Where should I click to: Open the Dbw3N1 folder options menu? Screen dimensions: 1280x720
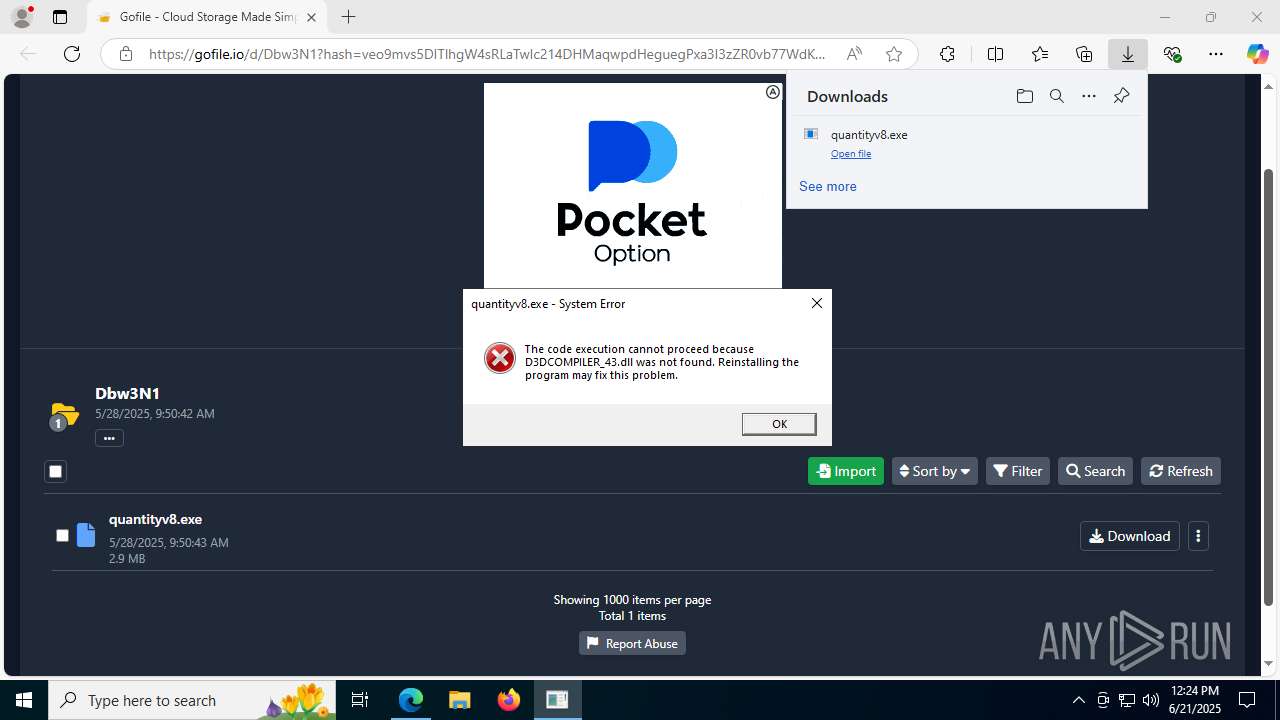[x=109, y=438]
